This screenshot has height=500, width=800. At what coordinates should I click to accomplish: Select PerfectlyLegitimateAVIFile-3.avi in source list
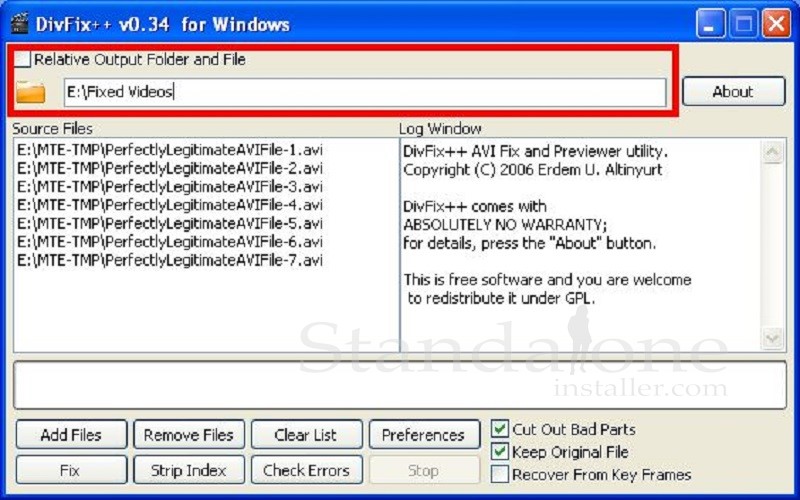[170, 186]
